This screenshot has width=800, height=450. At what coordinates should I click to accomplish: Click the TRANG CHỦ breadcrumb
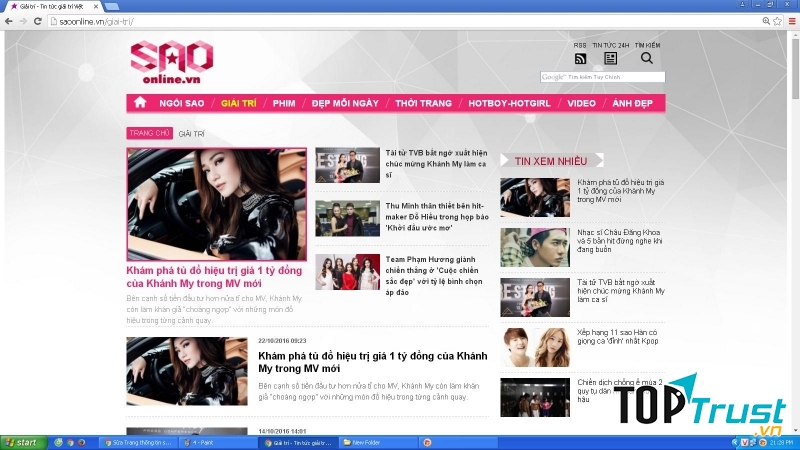[149, 133]
